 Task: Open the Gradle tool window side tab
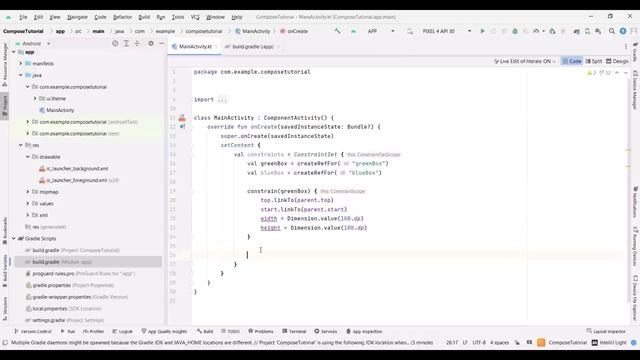[635, 51]
